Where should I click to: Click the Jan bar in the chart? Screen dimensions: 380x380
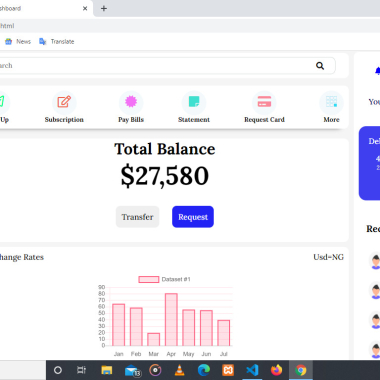[118, 325]
